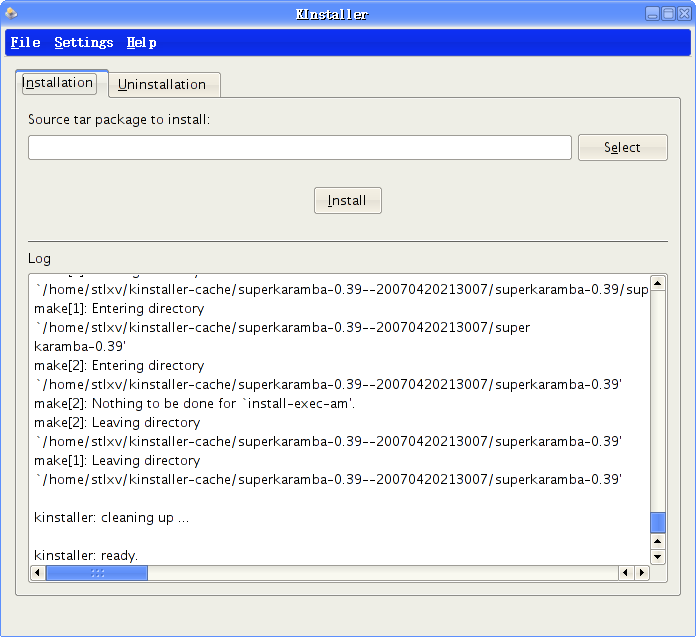Click the log vertical scrollbar top up arrow
Image resolution: width=696 pixels, height=637 pixels.
[657, 283]
